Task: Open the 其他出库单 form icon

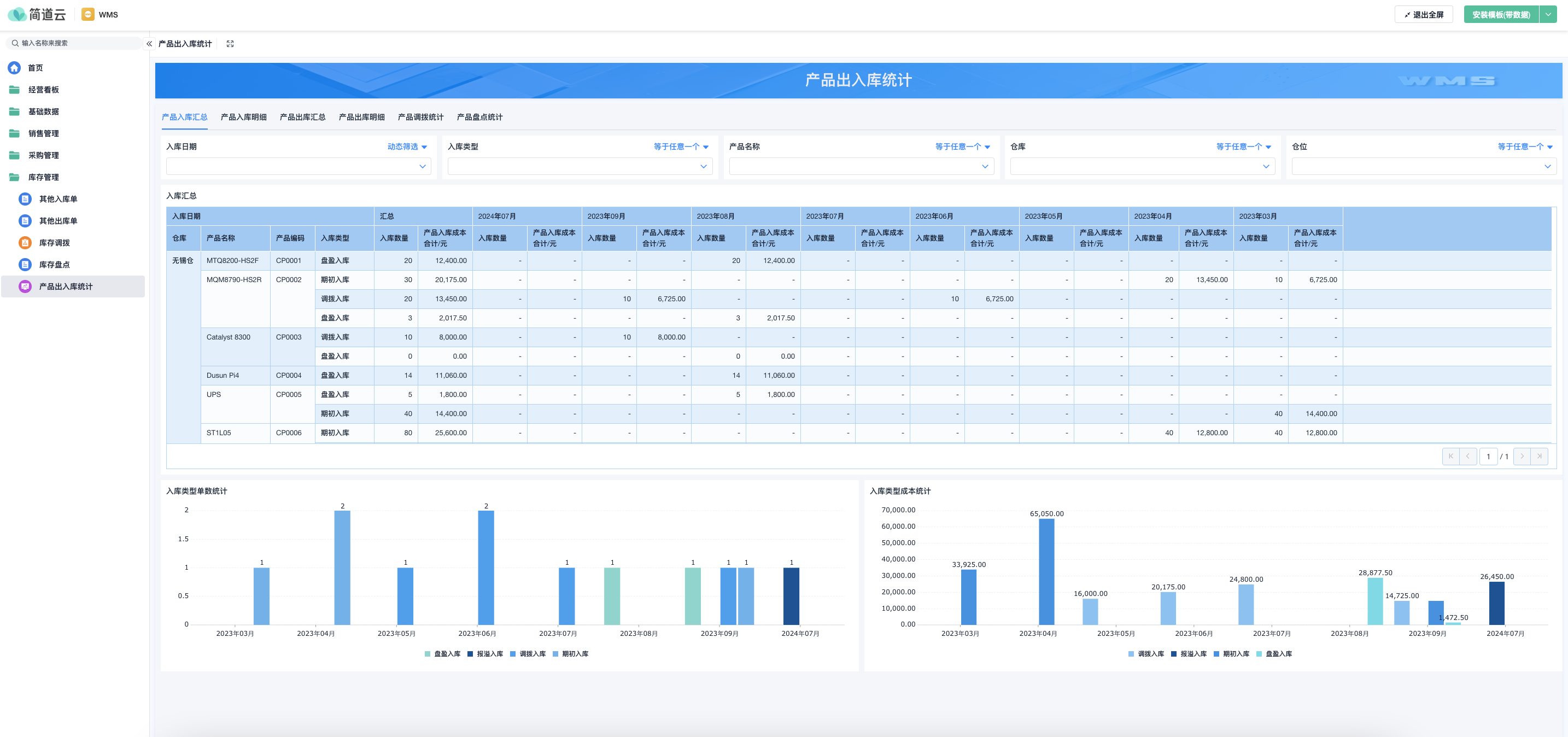Action: (x=25, y=221)
